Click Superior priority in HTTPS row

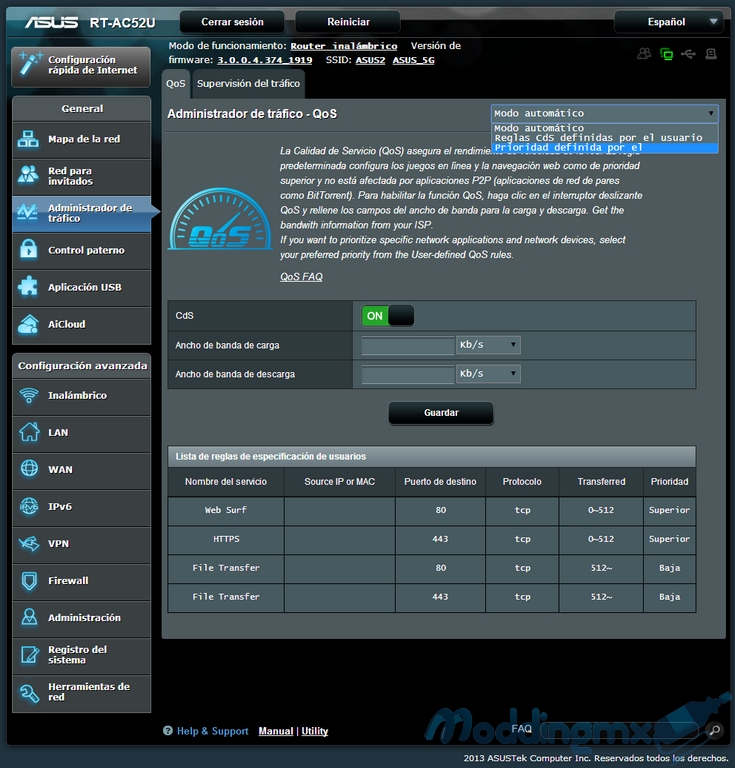[669, 539]
